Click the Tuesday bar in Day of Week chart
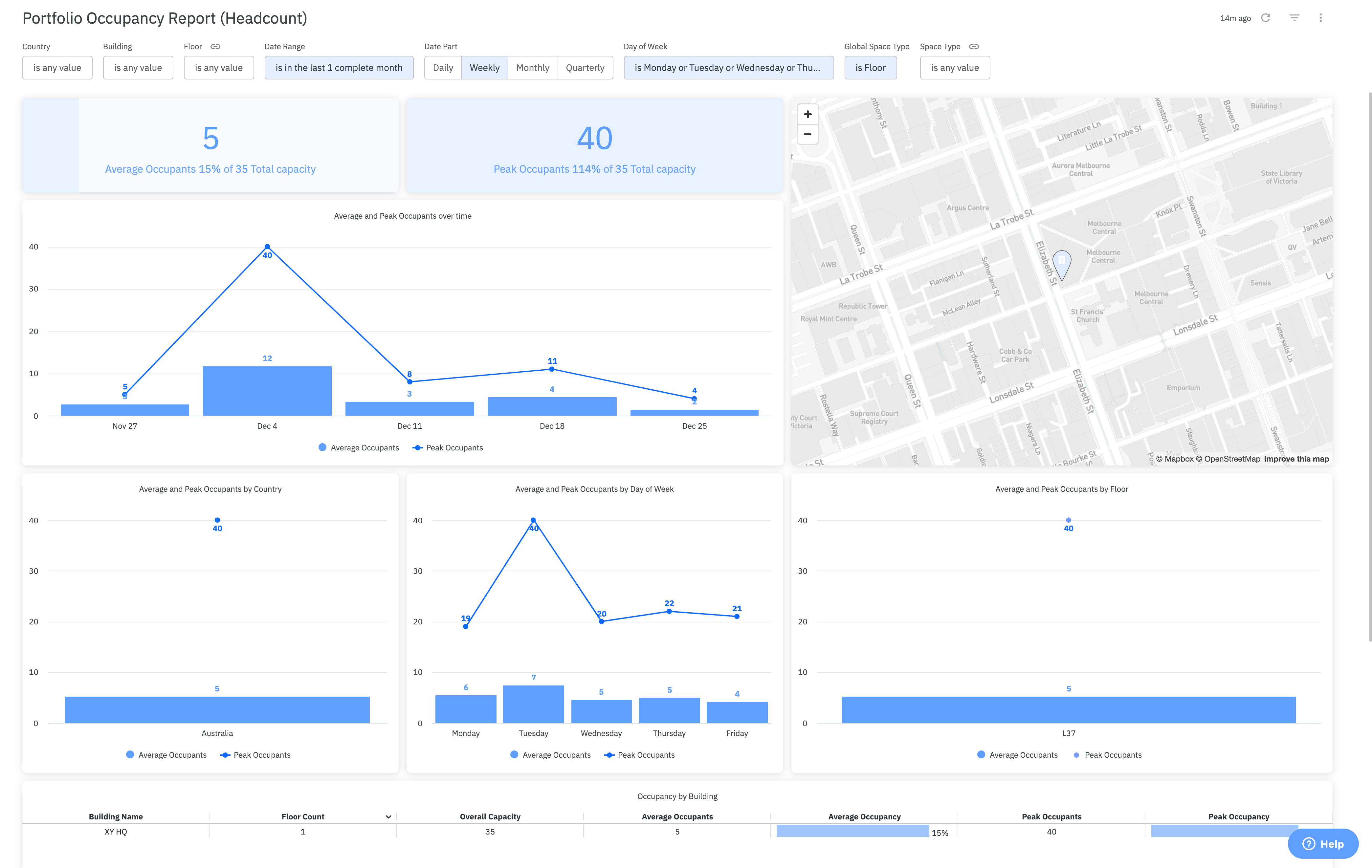1372x868 pixels. pyautogui.click(x=533, y=704)
